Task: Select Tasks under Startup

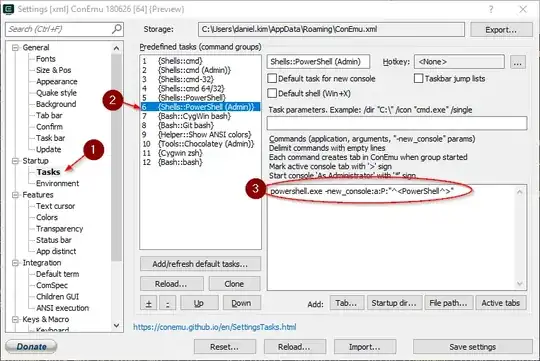Action: (x=49, y=172)
